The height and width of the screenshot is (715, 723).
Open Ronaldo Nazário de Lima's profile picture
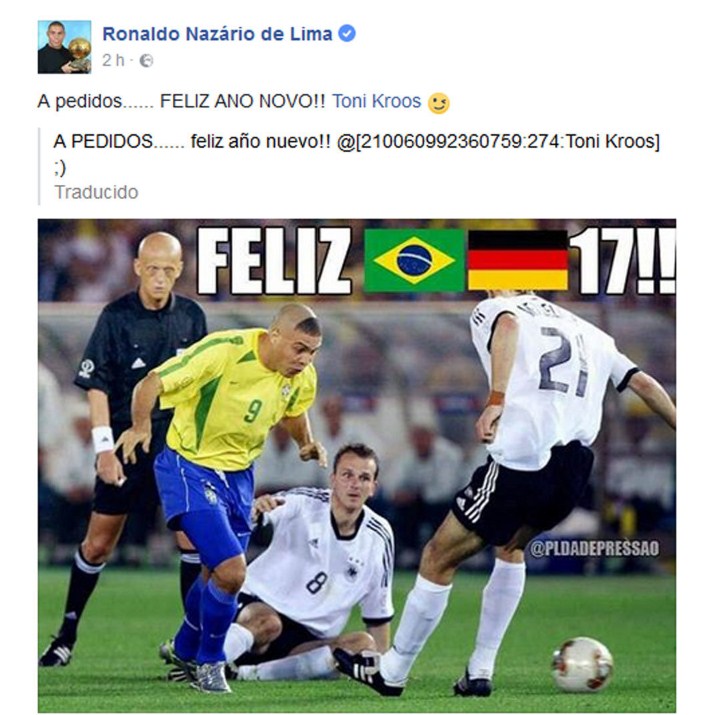click(x=65, y=47)
